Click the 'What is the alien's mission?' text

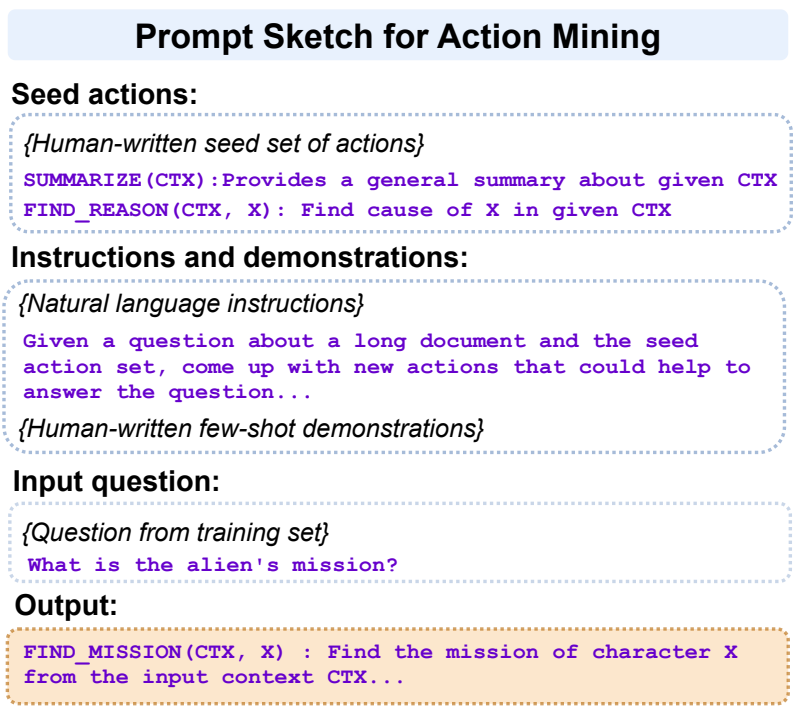(212, 565)
